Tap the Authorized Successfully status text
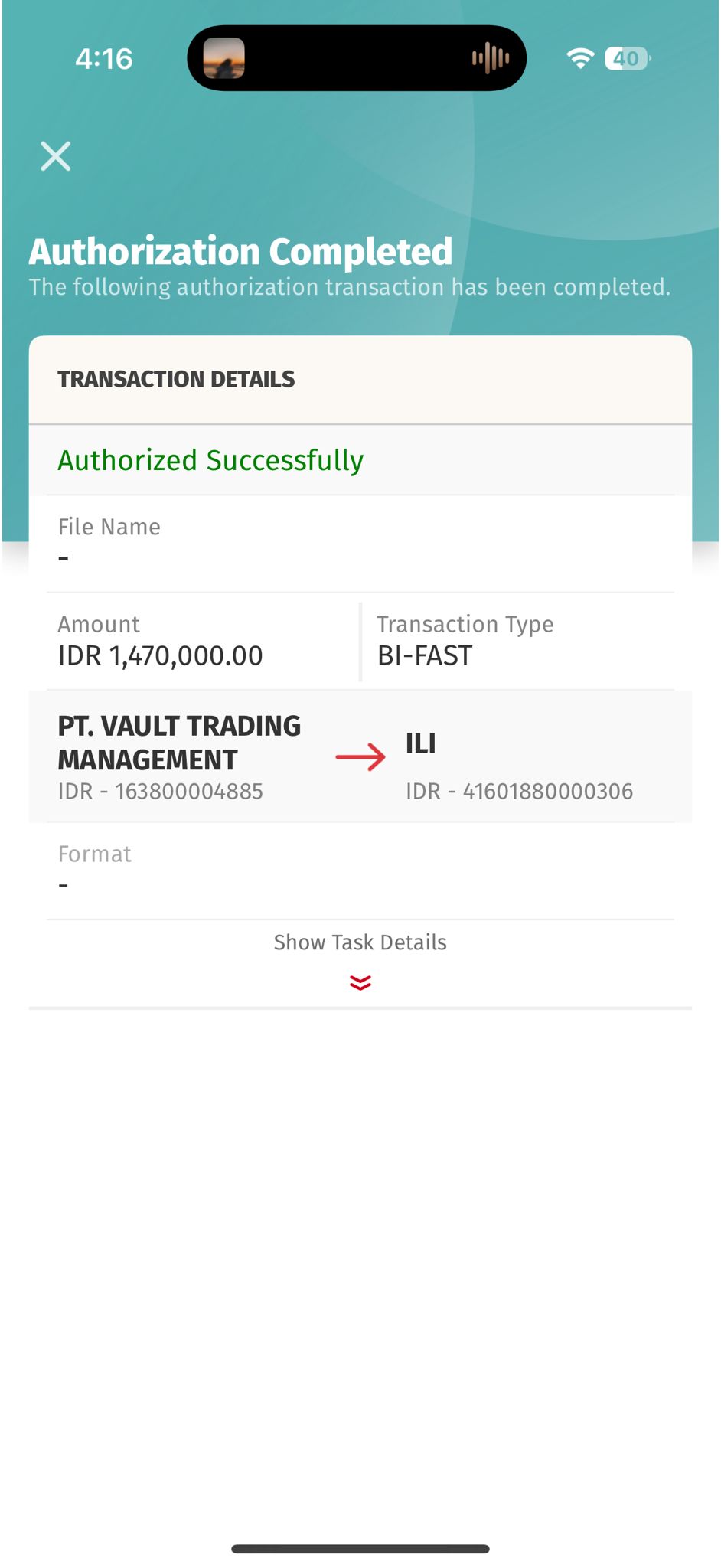 pyautogui.click(x=210, y=461)
